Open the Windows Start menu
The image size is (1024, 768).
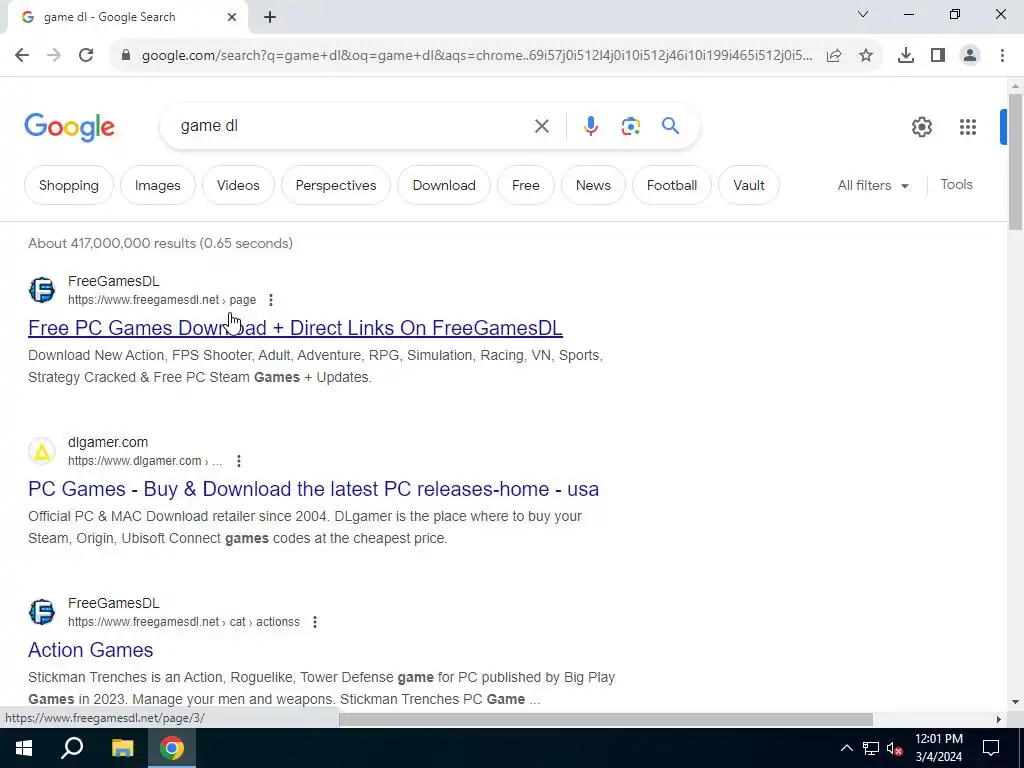pyautogui.click(x=24, y=748)
